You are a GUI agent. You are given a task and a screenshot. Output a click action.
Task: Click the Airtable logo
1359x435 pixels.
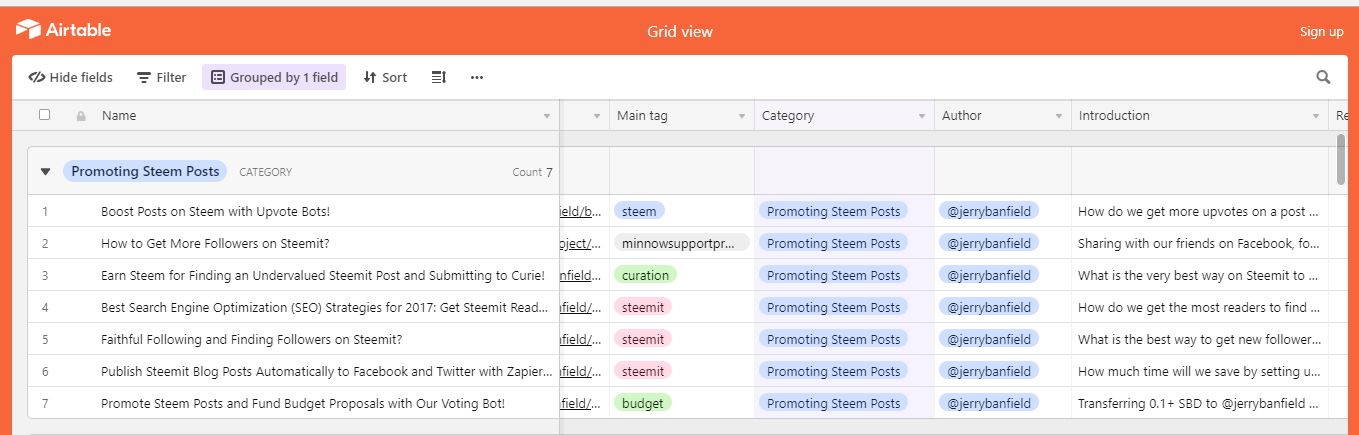[63, 30]
